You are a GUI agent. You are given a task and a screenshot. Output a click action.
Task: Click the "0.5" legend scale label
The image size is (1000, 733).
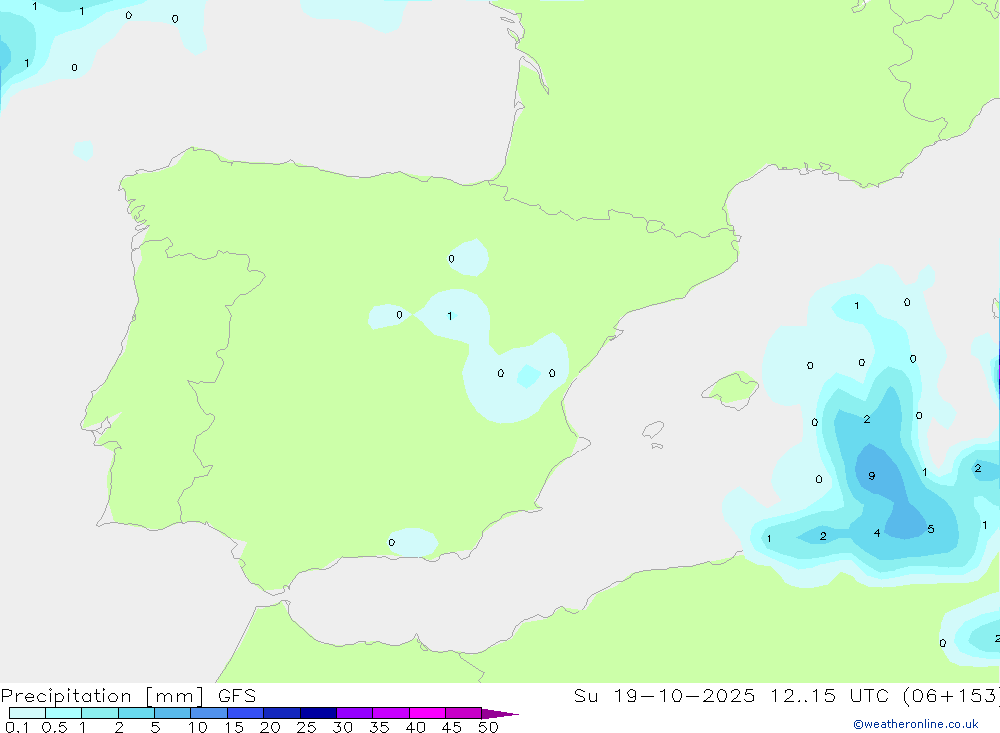tap(54, 727)
